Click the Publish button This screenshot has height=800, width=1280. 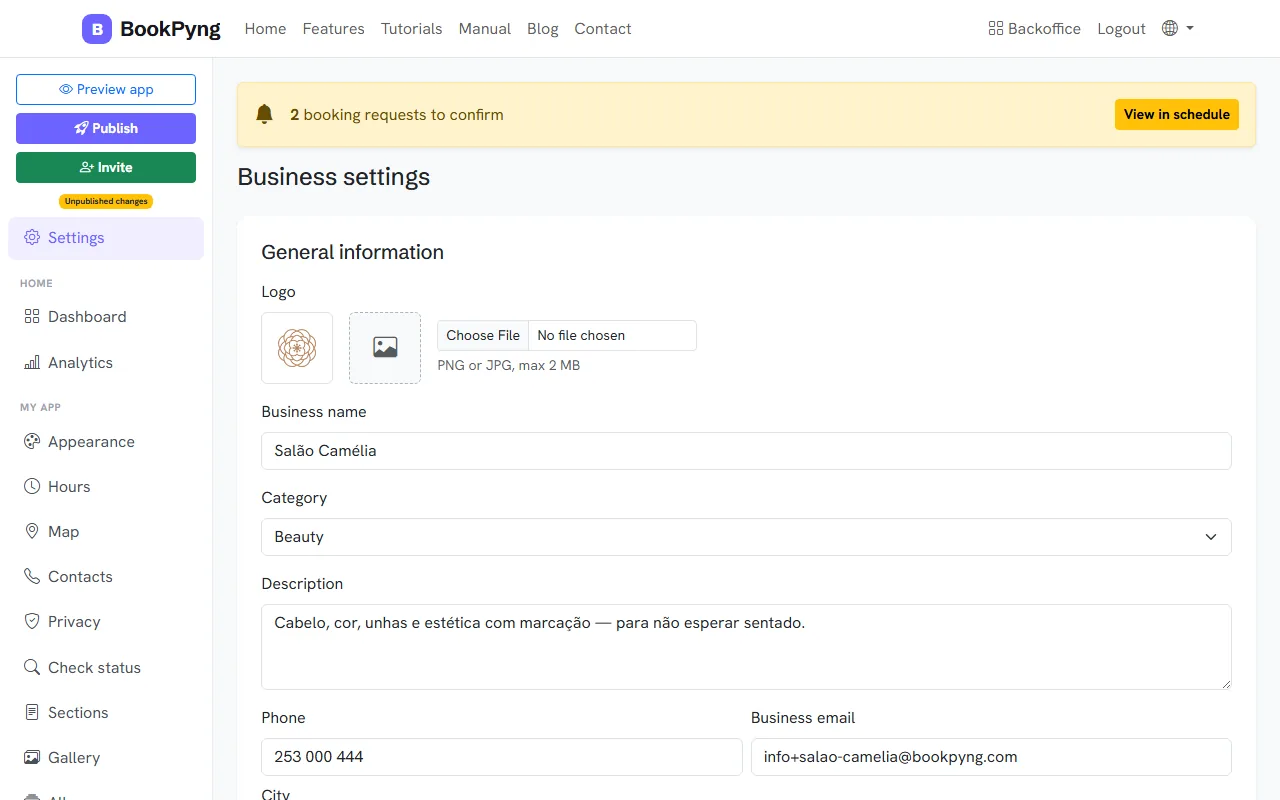pos(106,128)
